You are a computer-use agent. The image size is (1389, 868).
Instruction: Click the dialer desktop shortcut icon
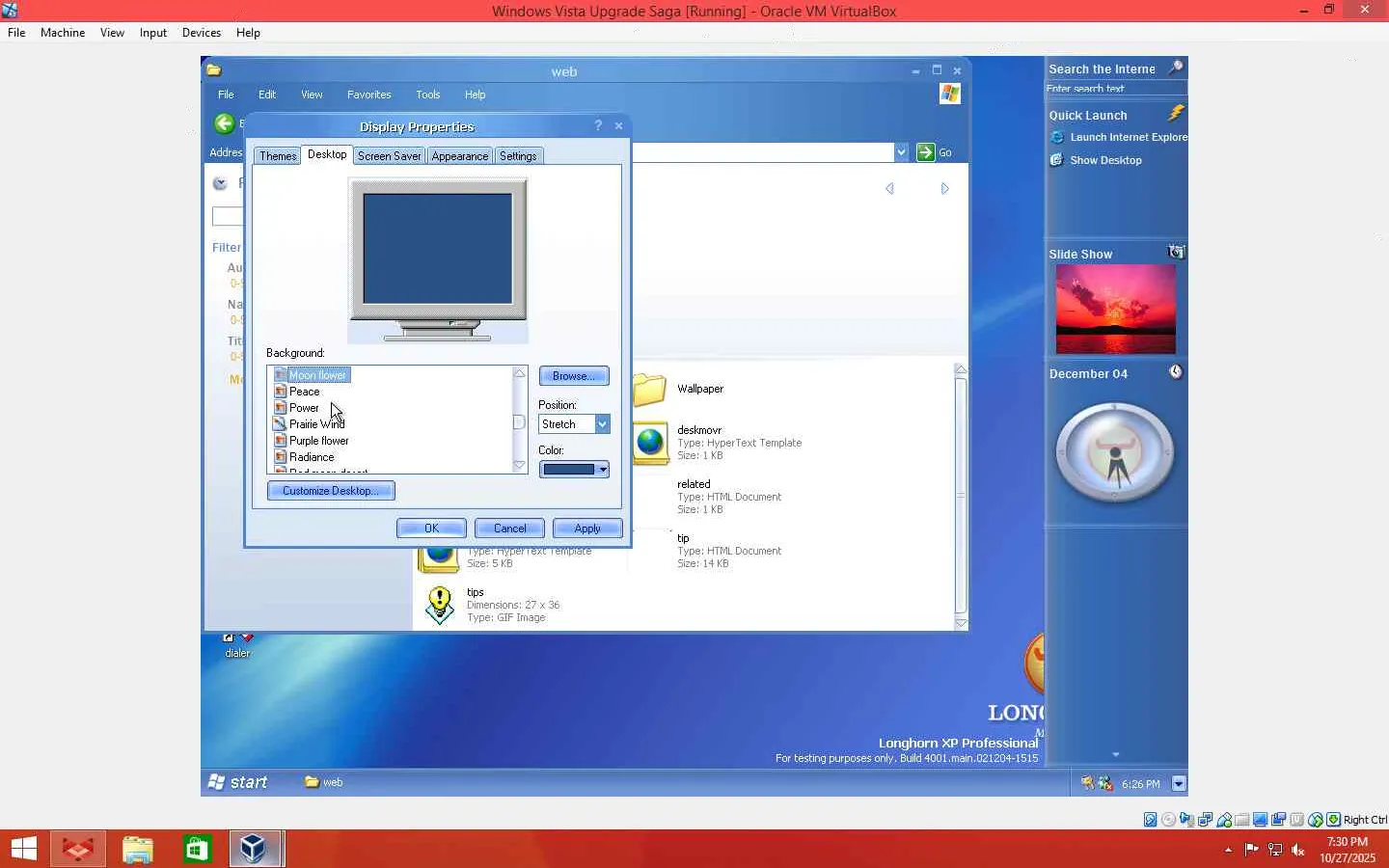(x=237, y=637)
